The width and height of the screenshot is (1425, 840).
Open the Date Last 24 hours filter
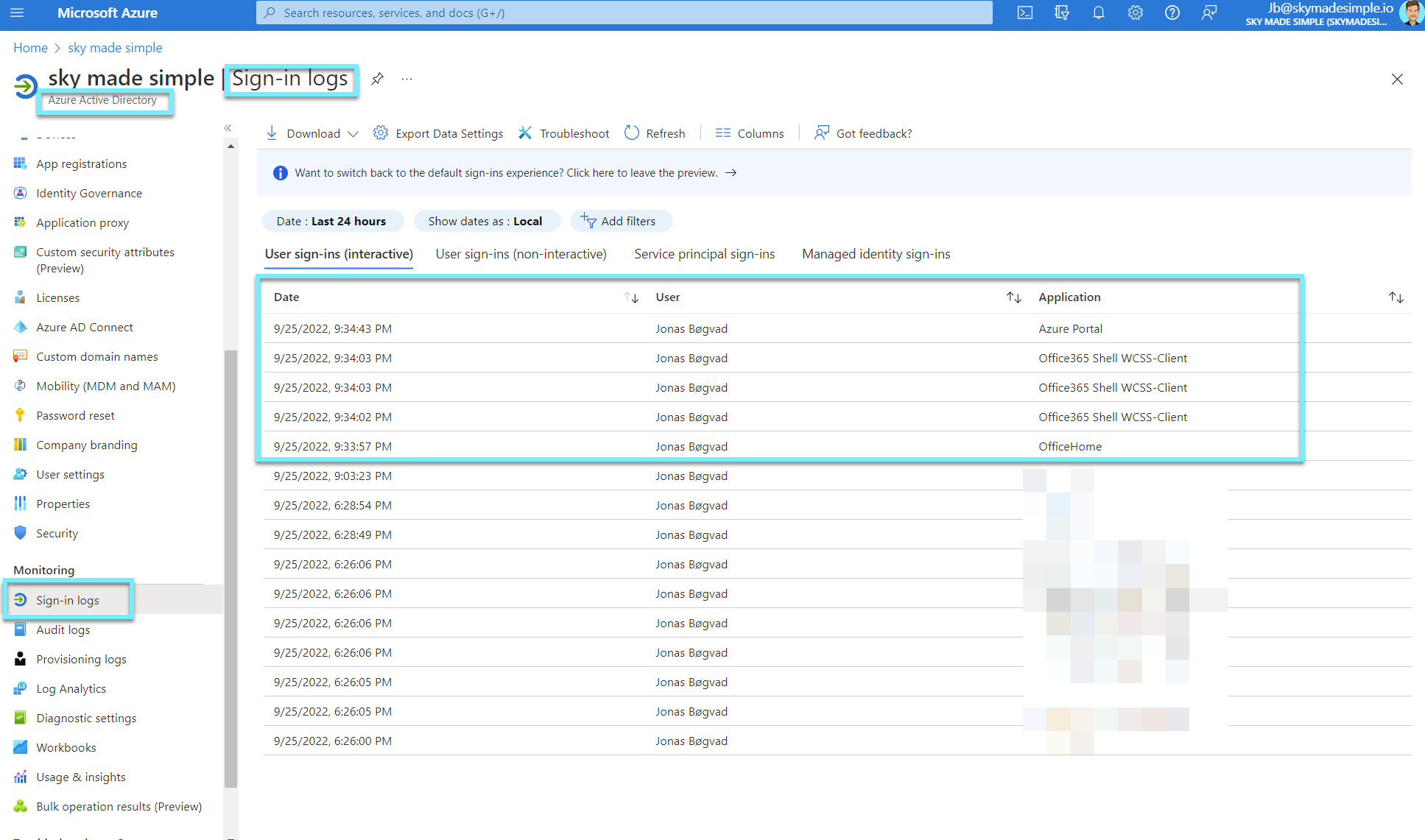tap(333, 221)
